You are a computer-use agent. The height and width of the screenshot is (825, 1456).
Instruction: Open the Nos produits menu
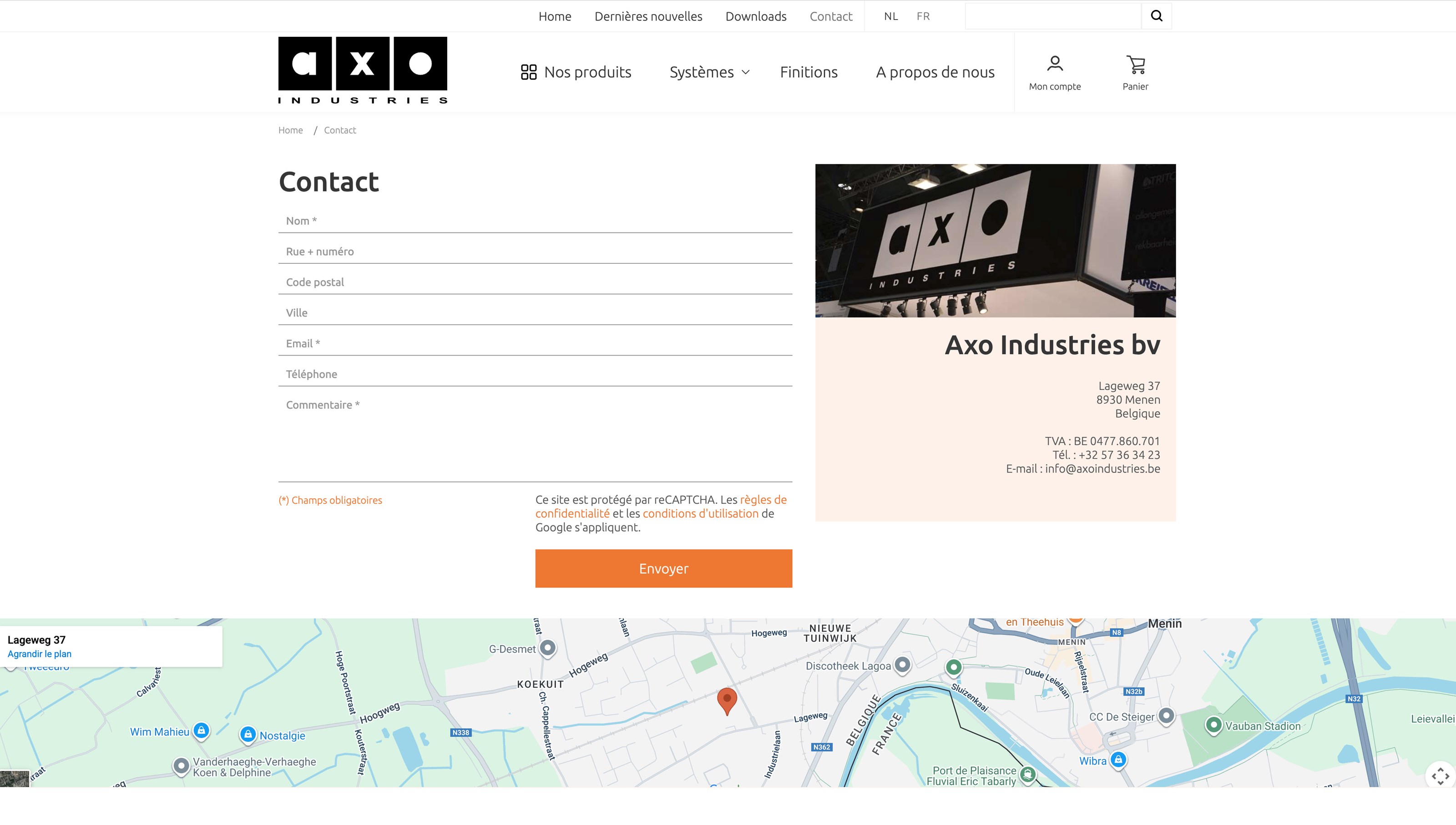coord(576,72)
